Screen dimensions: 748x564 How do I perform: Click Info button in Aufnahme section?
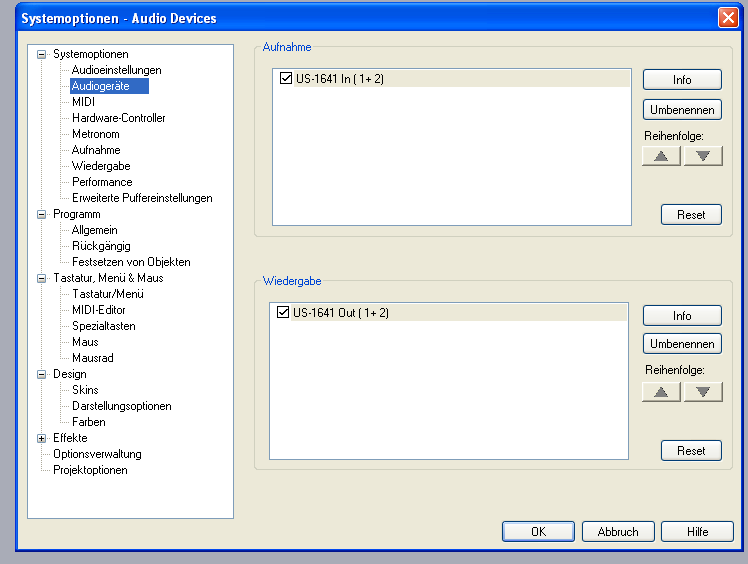682,80
